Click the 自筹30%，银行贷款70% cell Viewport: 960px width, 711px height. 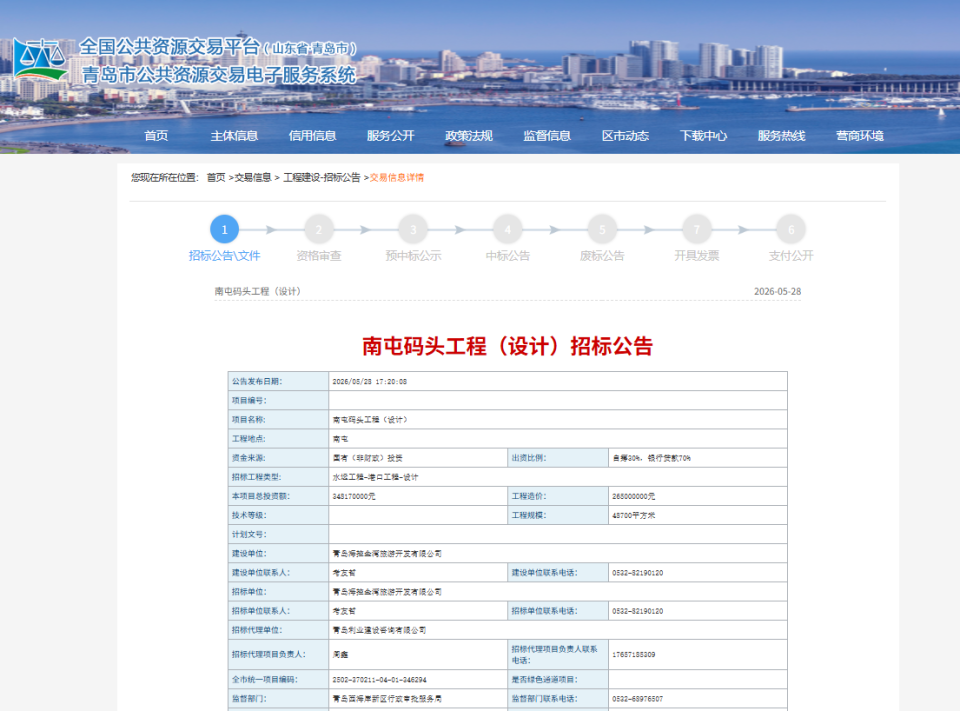click(x=698, y=458)
